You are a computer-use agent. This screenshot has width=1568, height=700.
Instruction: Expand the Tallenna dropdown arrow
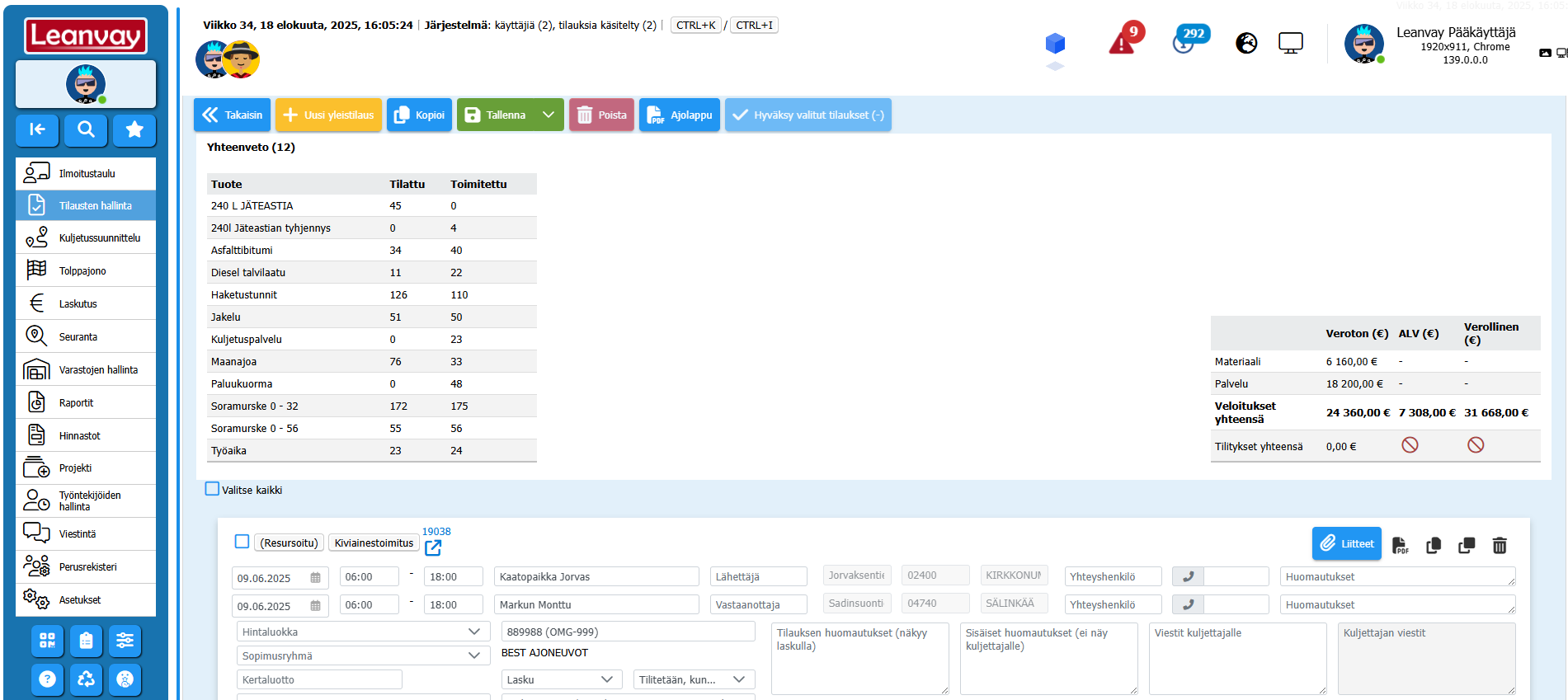tap(549, 115)
